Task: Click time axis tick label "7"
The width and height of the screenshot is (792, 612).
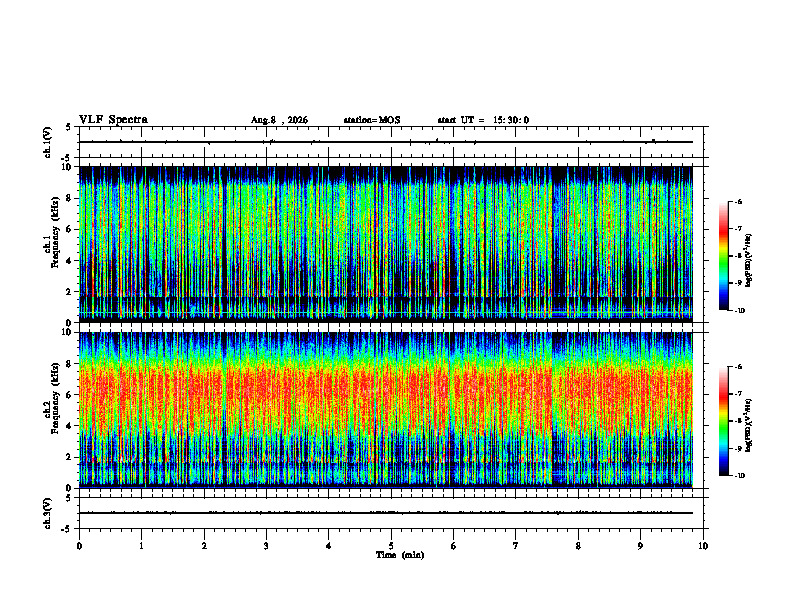Action: click(516, 546)
